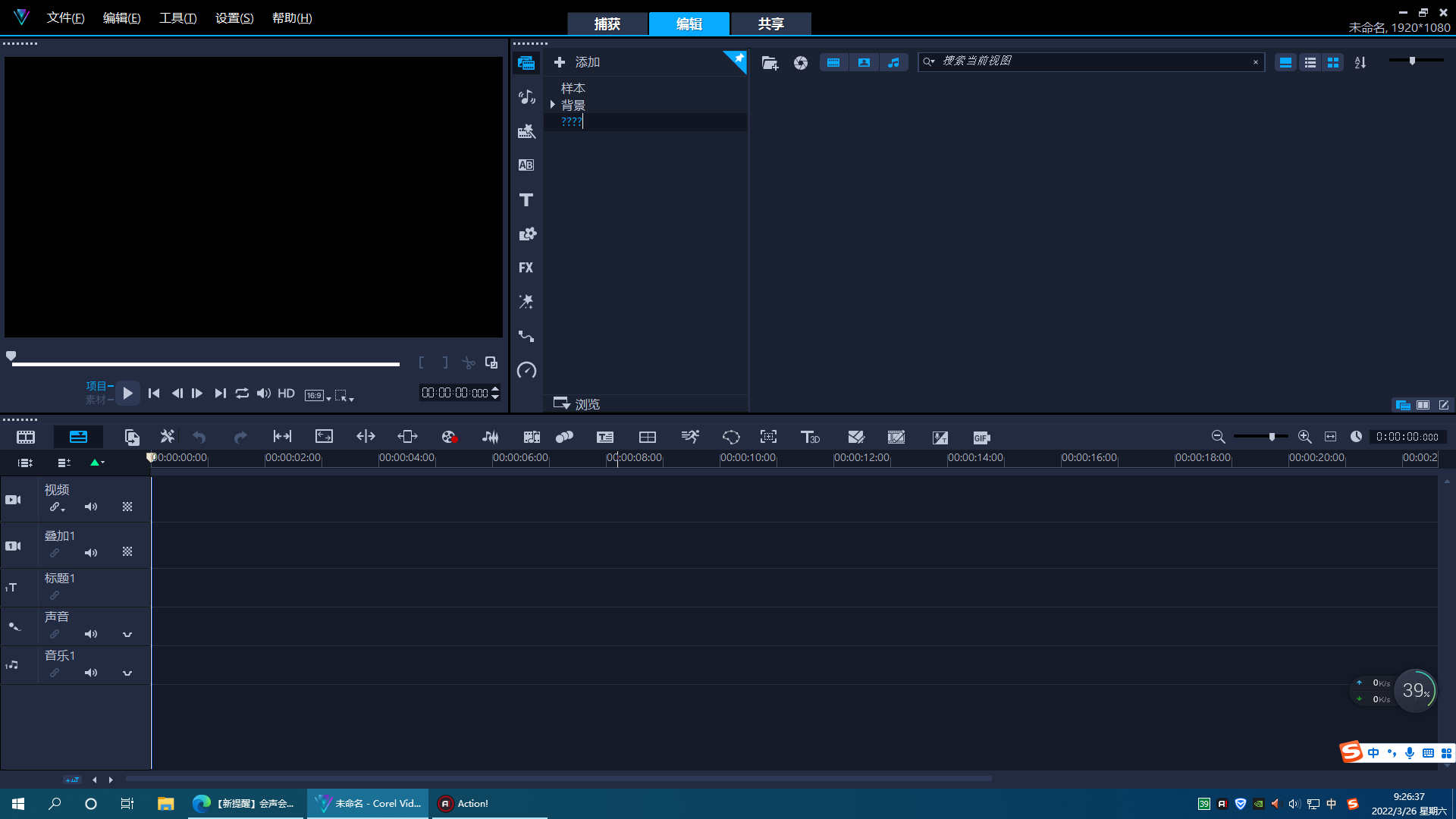The image size is (1456, 819).
Task: Open the 3D Title editor icon
Action: point(810,438)
